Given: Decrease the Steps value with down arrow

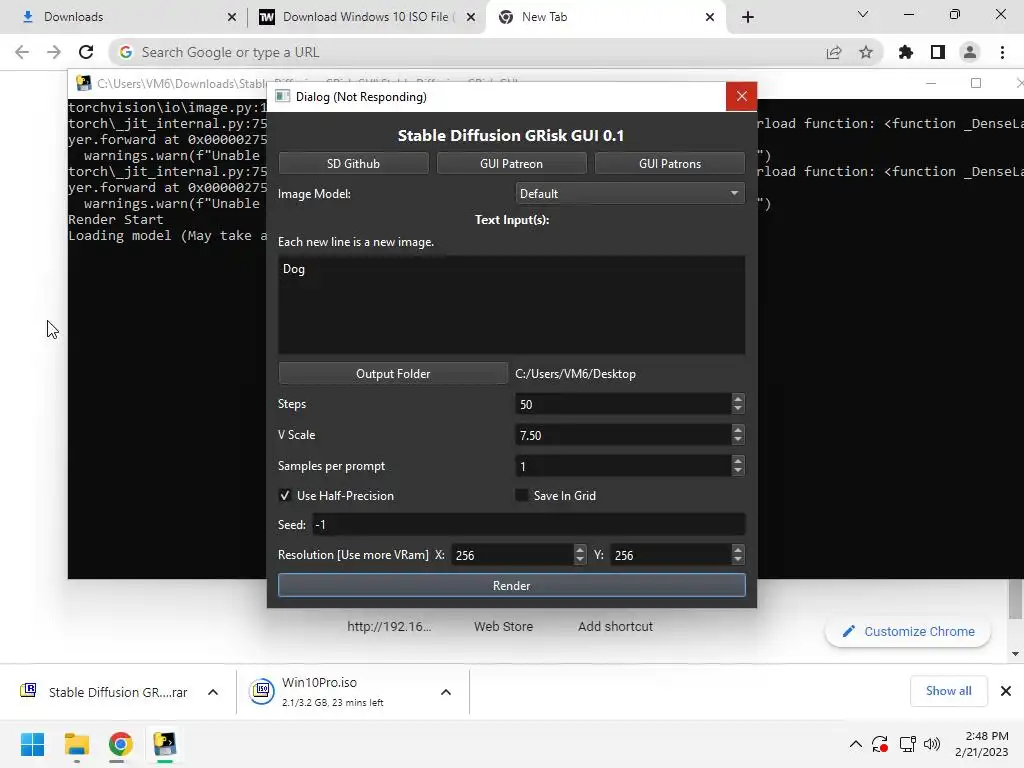Looking at the screenshot, I should point(738,409).
